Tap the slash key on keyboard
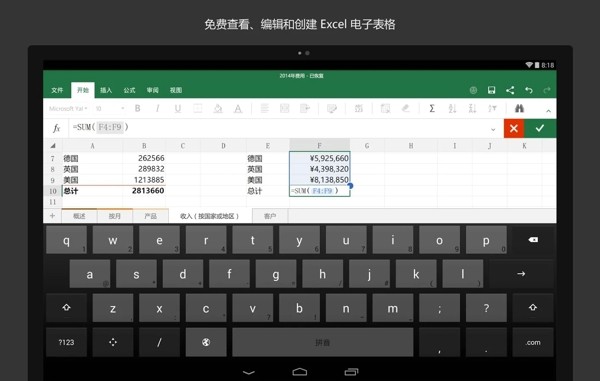 point(159,342)
